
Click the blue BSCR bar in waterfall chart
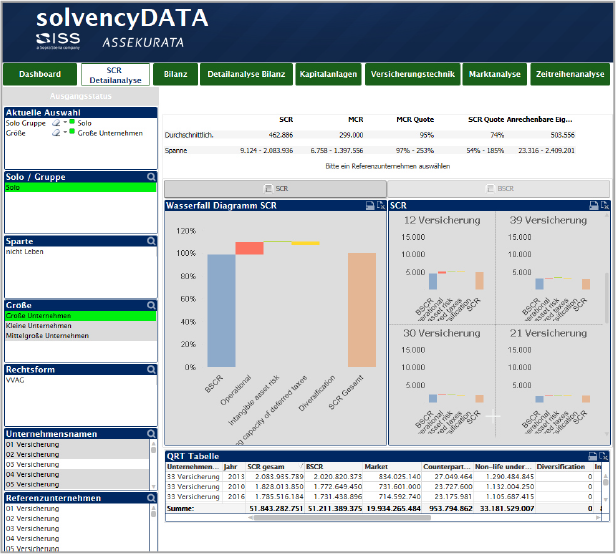[x=221, y=310]
